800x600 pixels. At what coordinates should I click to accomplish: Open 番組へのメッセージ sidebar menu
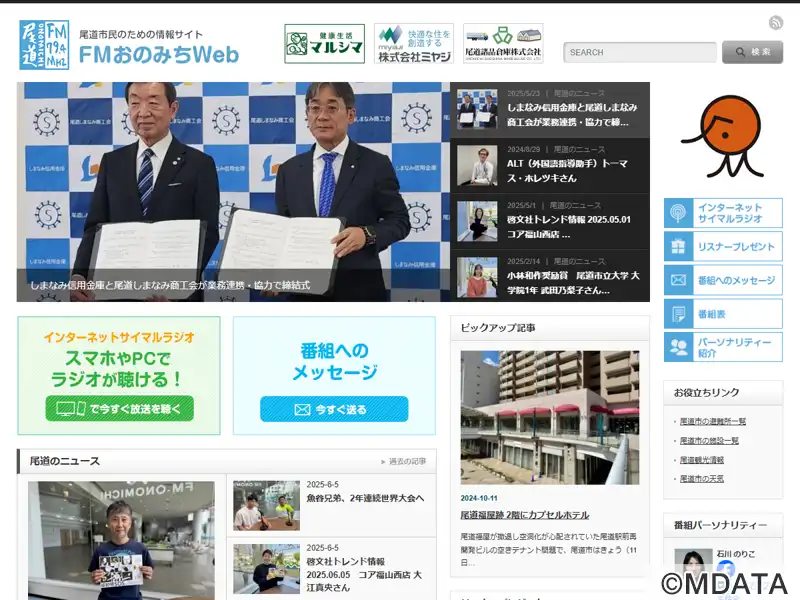(x=723, y=280)
